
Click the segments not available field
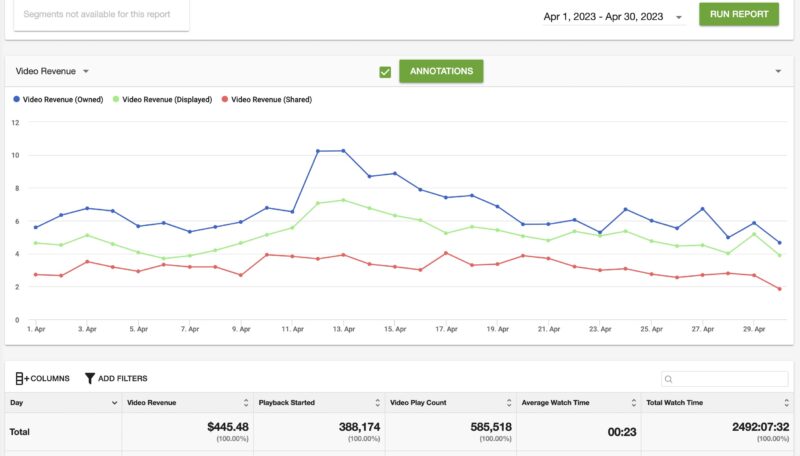(x=97, y=15)
